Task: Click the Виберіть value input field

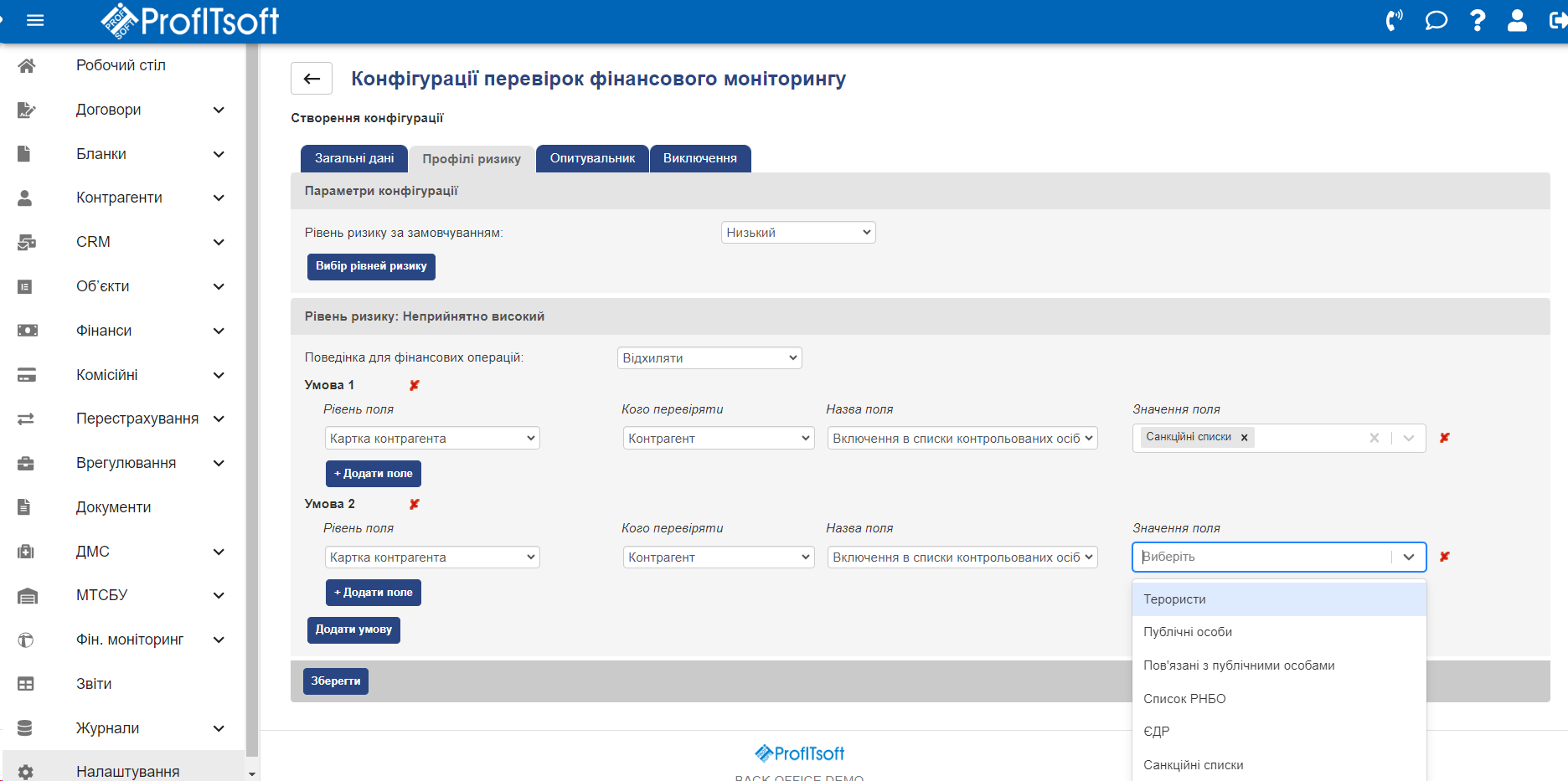Action: (x=1261, y=557)
